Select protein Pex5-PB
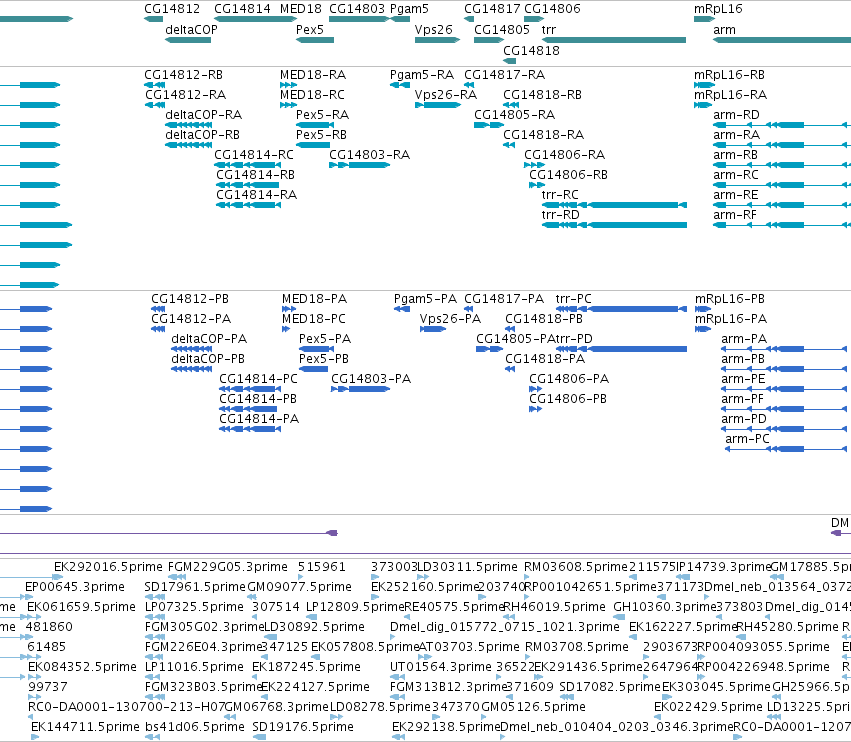851x742 pixels. 323,359
